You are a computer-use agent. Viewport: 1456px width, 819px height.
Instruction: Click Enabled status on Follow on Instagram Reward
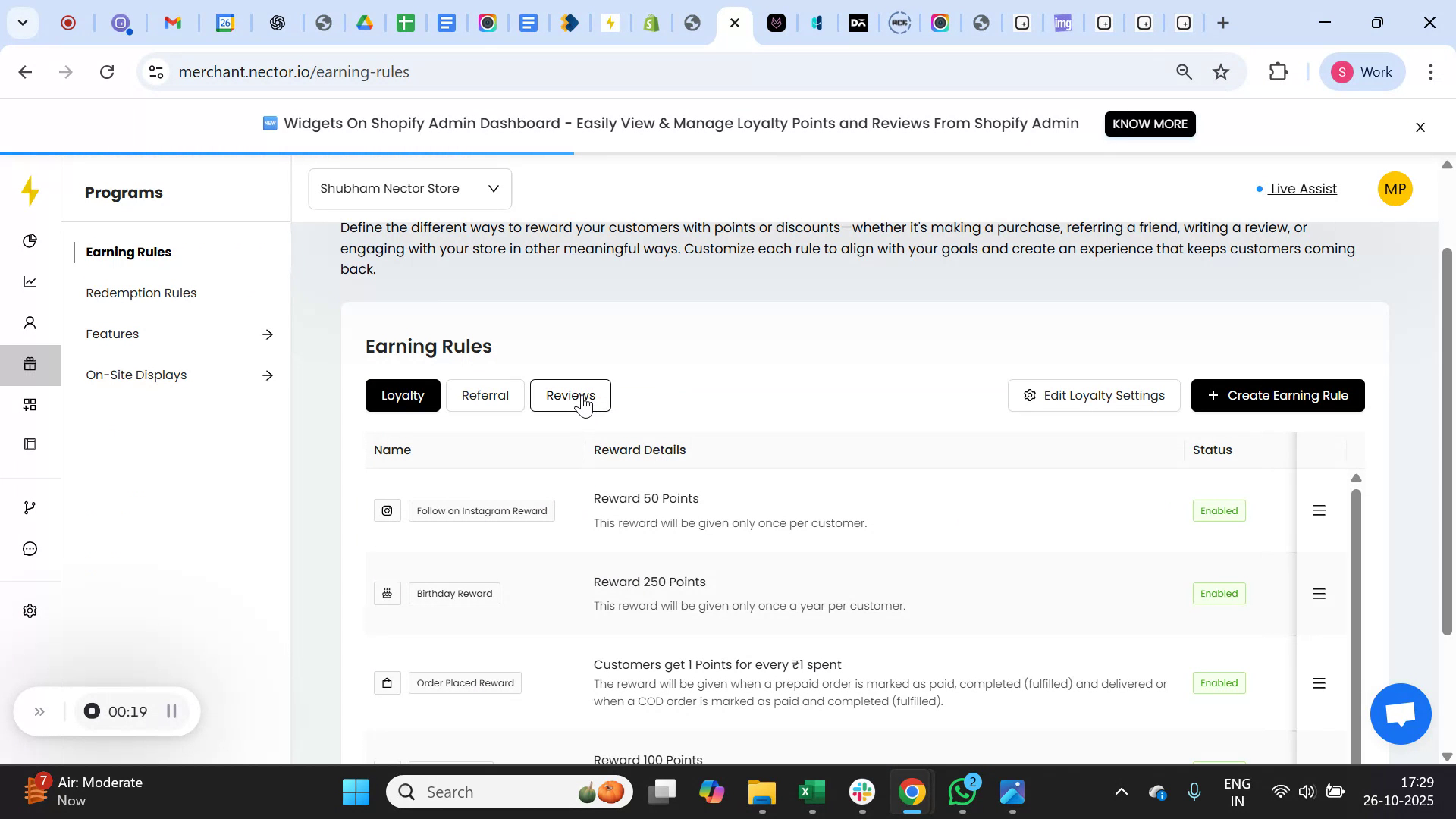click(1218, 510)
